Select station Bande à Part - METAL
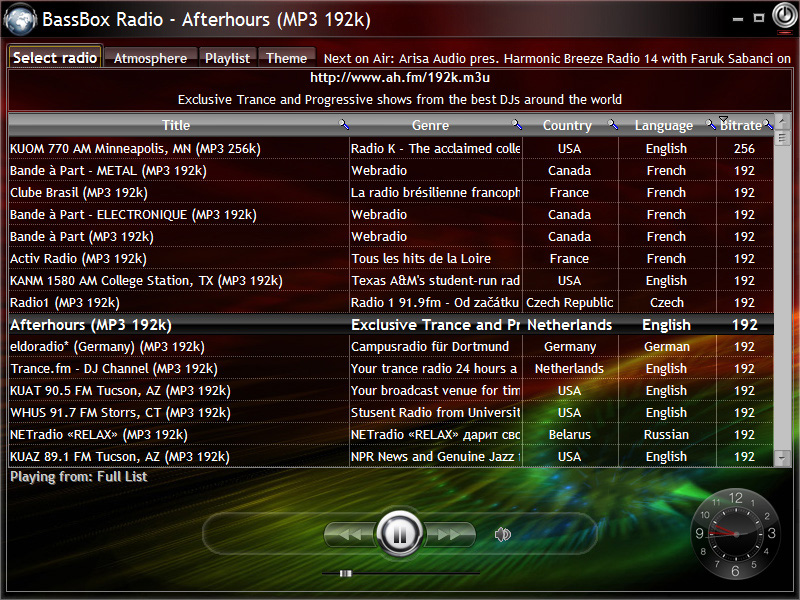The width and height of the screenshot is (800, 600). tap(108, 170)
